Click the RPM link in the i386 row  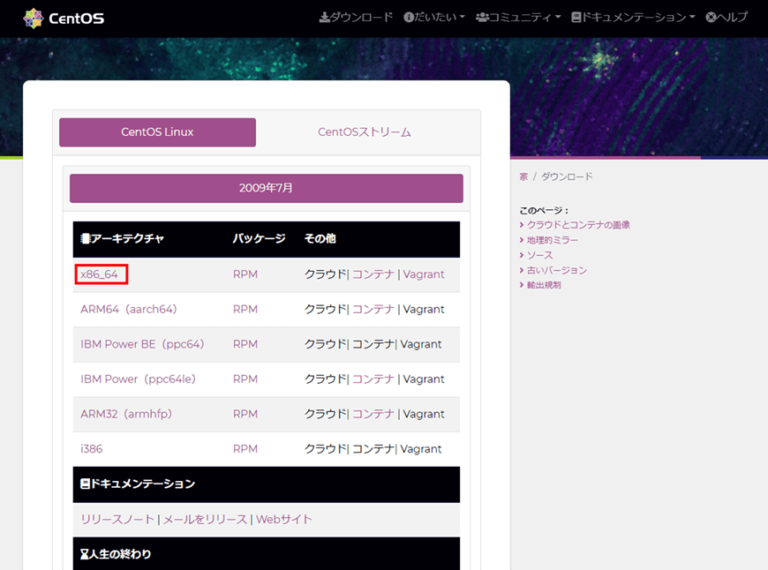245,449
